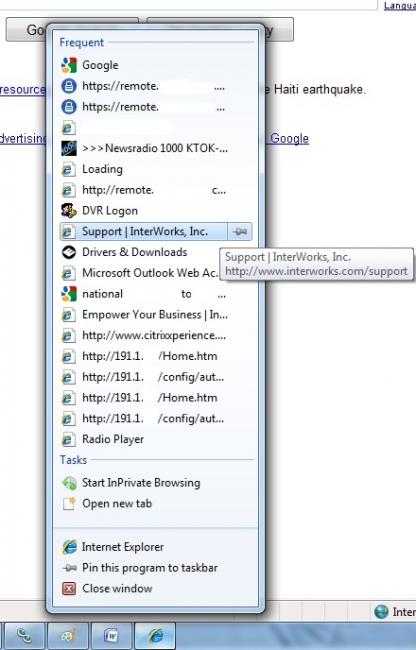
Task: Open Empower Your Business entry
Action: pos(156,315)
